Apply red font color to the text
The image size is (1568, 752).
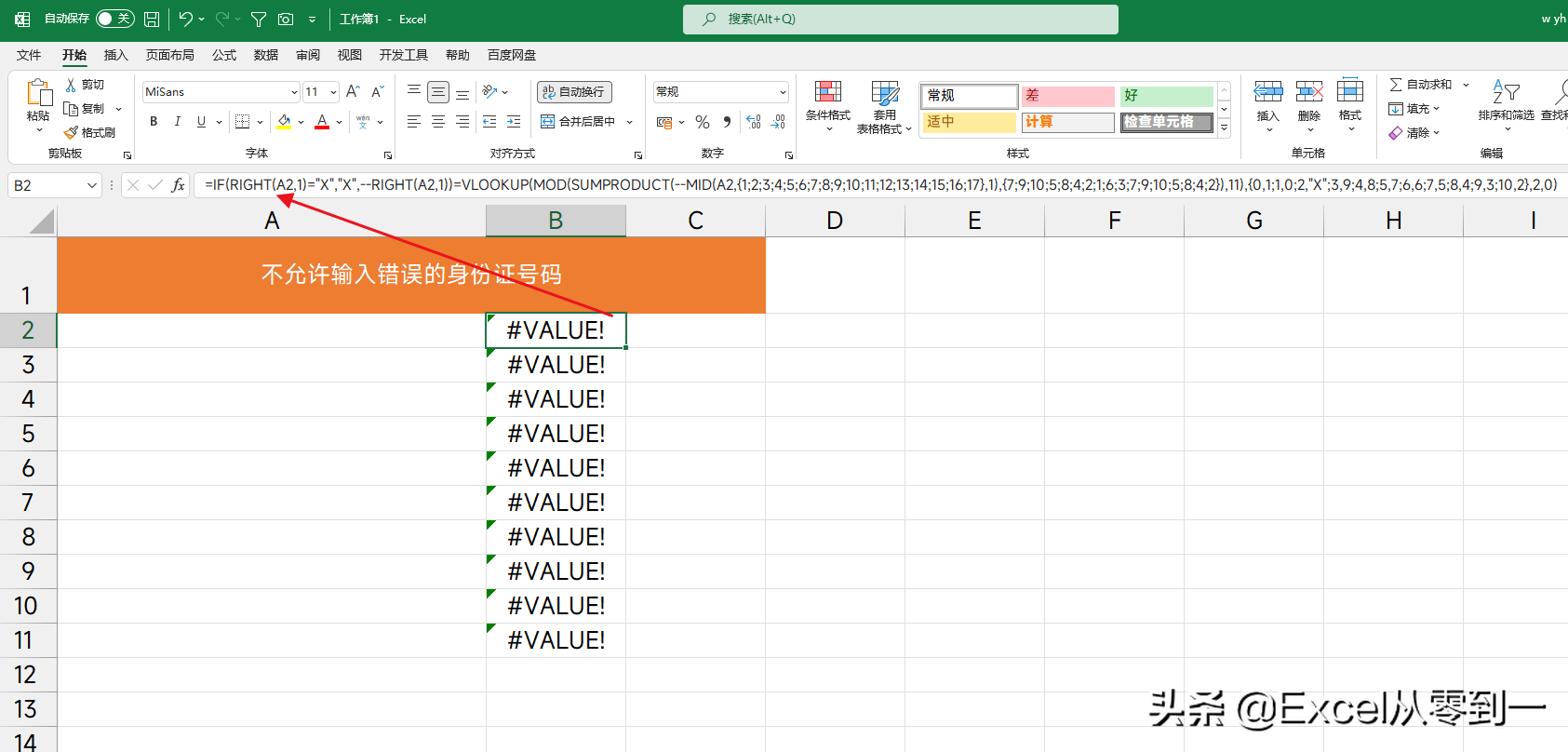[x=322, y=122]
